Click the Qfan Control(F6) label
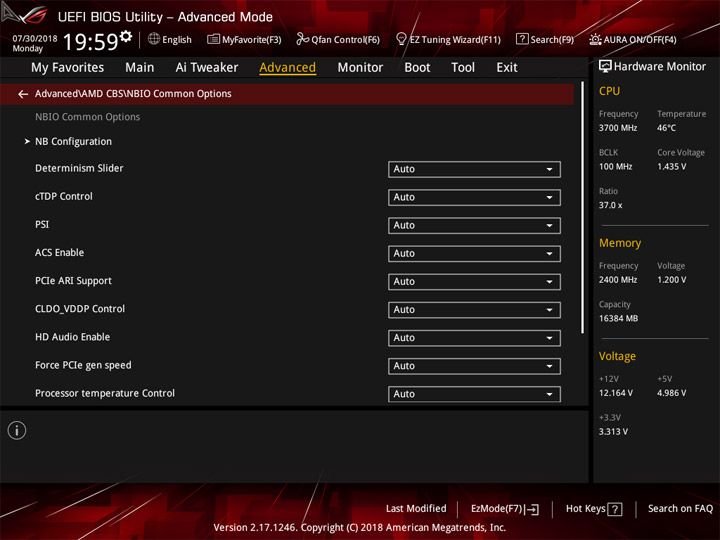The height and width of the screenshot is (540, 720). [345, 39]
